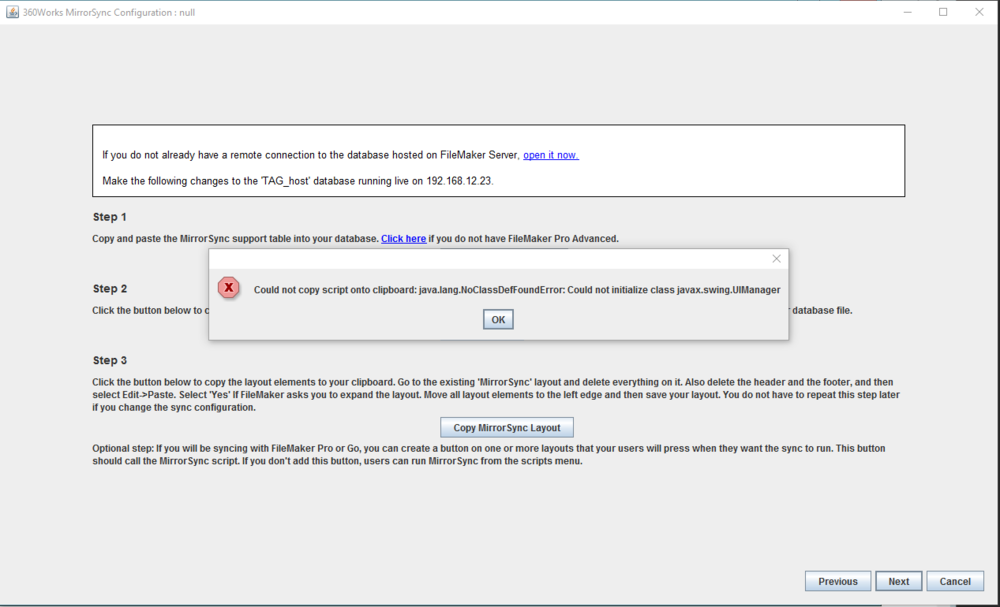The height and width of the screenshot is (607, 1000).
Task: Maximize the MirrorSync Configuration window
Action: click(943, 12)
